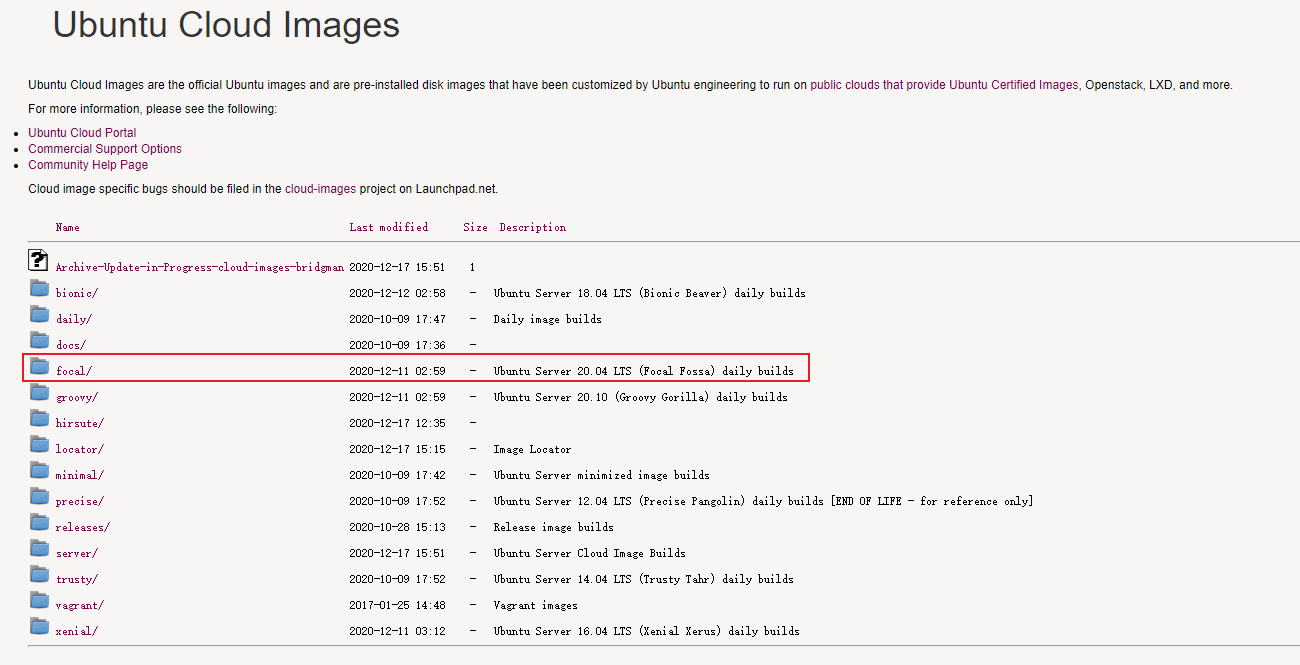Click the folder icon next to bionic/
This screenshot has height=665, width=1300.
click(x=39, y=289)
